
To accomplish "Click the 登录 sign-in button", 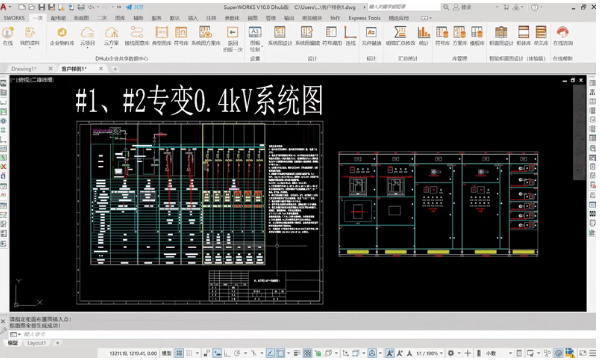I will (462, 7).
